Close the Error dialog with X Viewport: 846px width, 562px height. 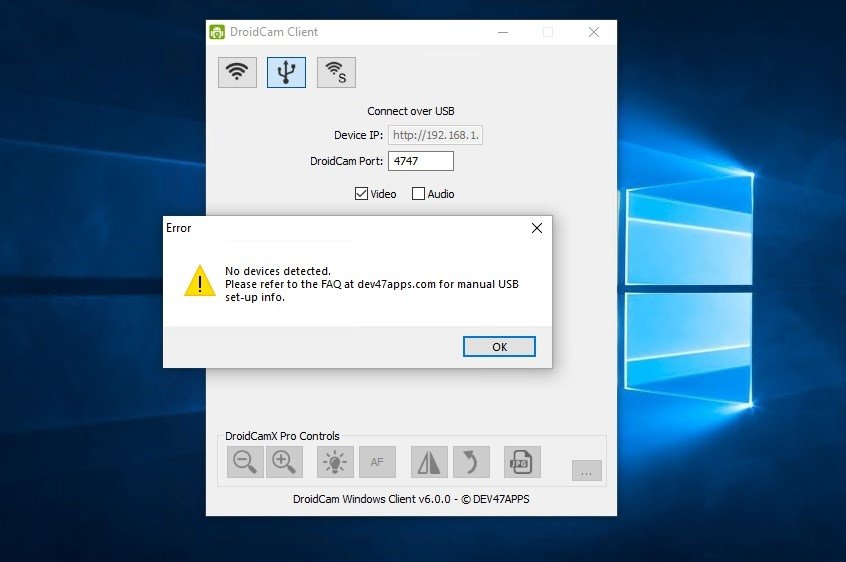tap(537, 228)
